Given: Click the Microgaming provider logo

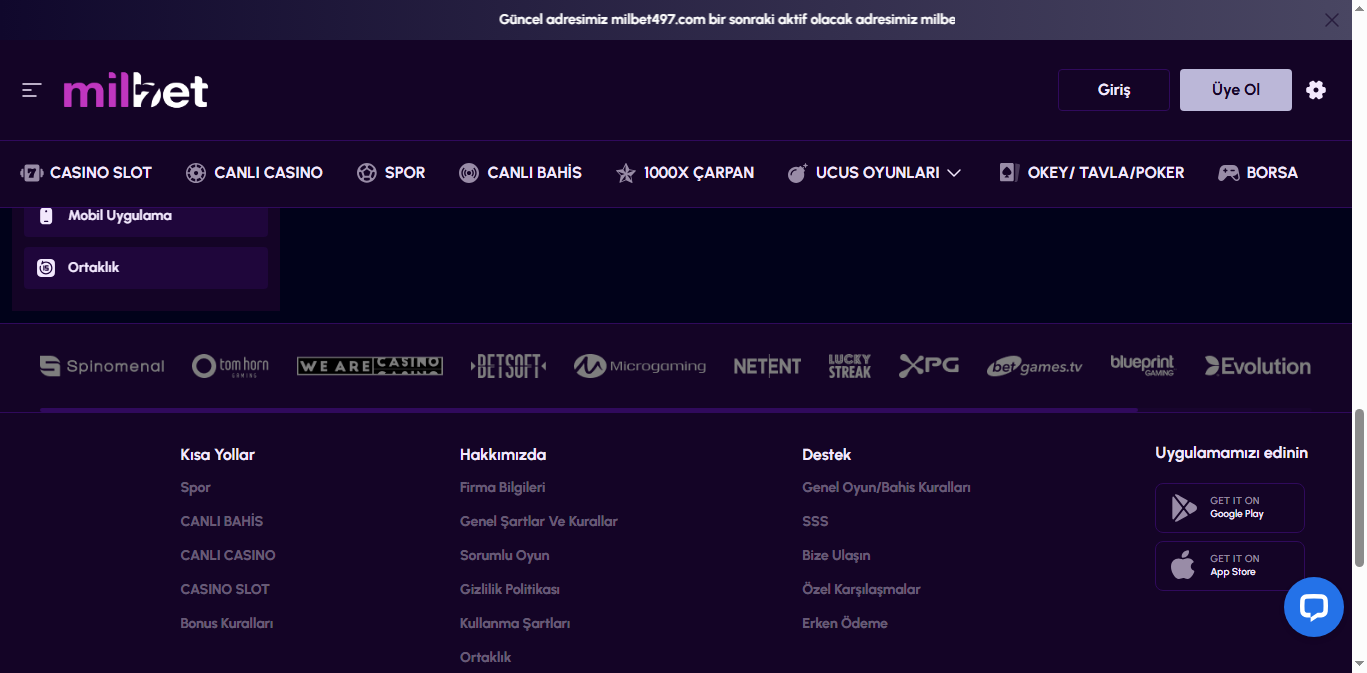Looking at the screenshot, I should point(640,366).
